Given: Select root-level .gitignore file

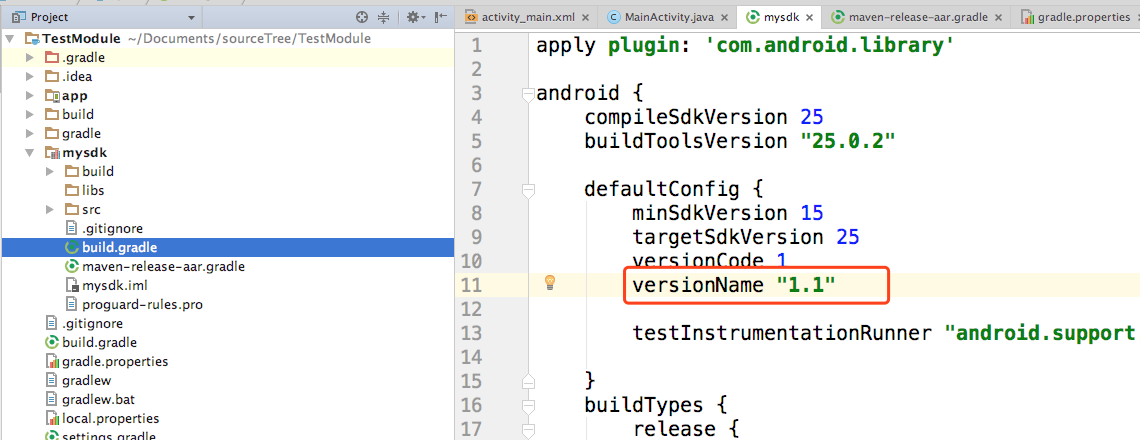Looking at the screenshot, I should coord(92,323).
